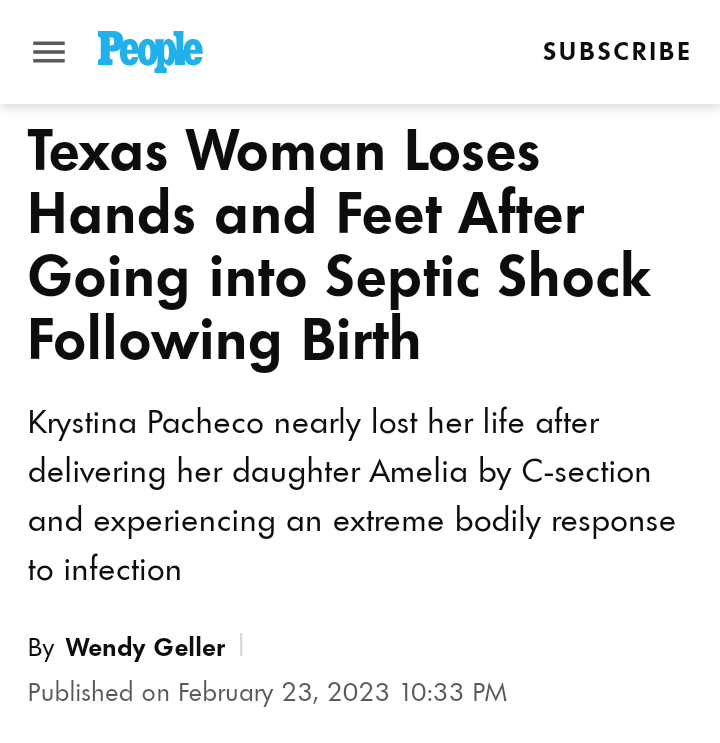Click the February 23, 2023 date

pyautogui.click(x=284, y=692)
